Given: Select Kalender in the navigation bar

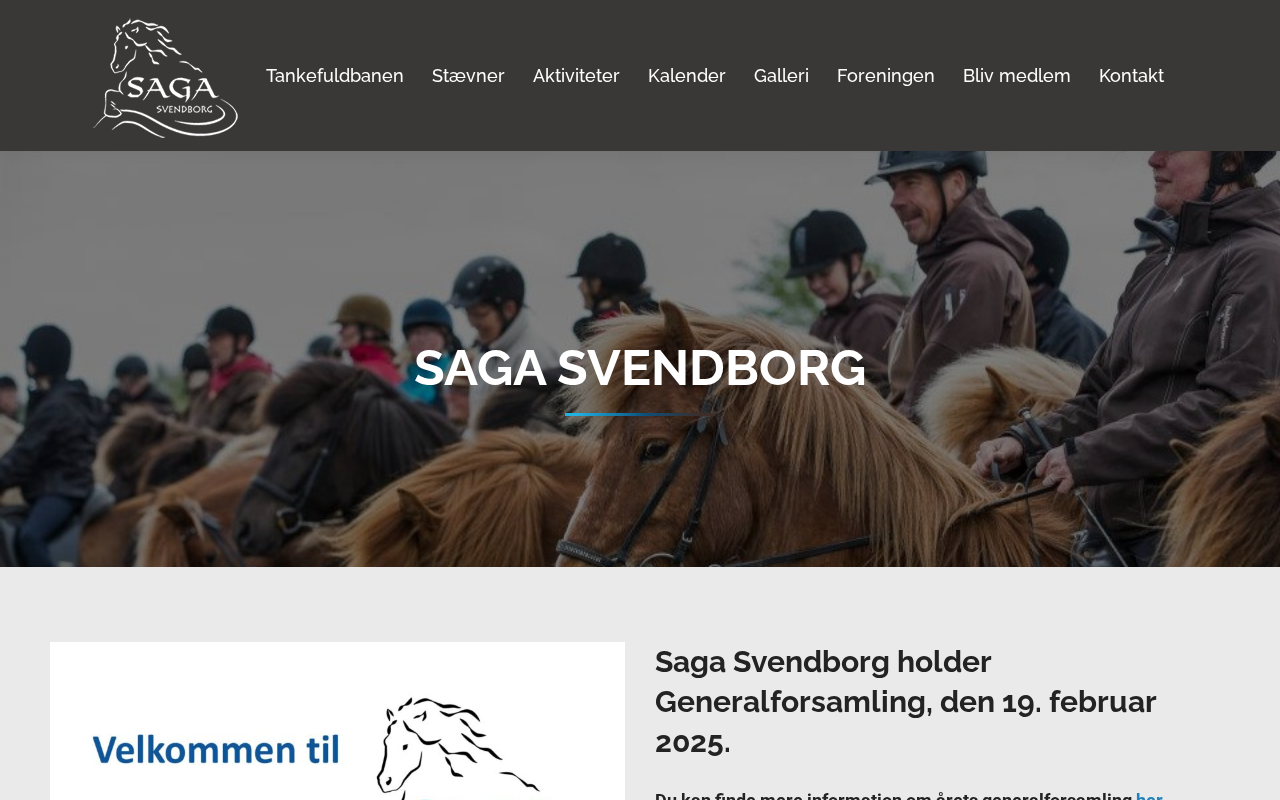Looking at the screenshot, I should [687, 76].
